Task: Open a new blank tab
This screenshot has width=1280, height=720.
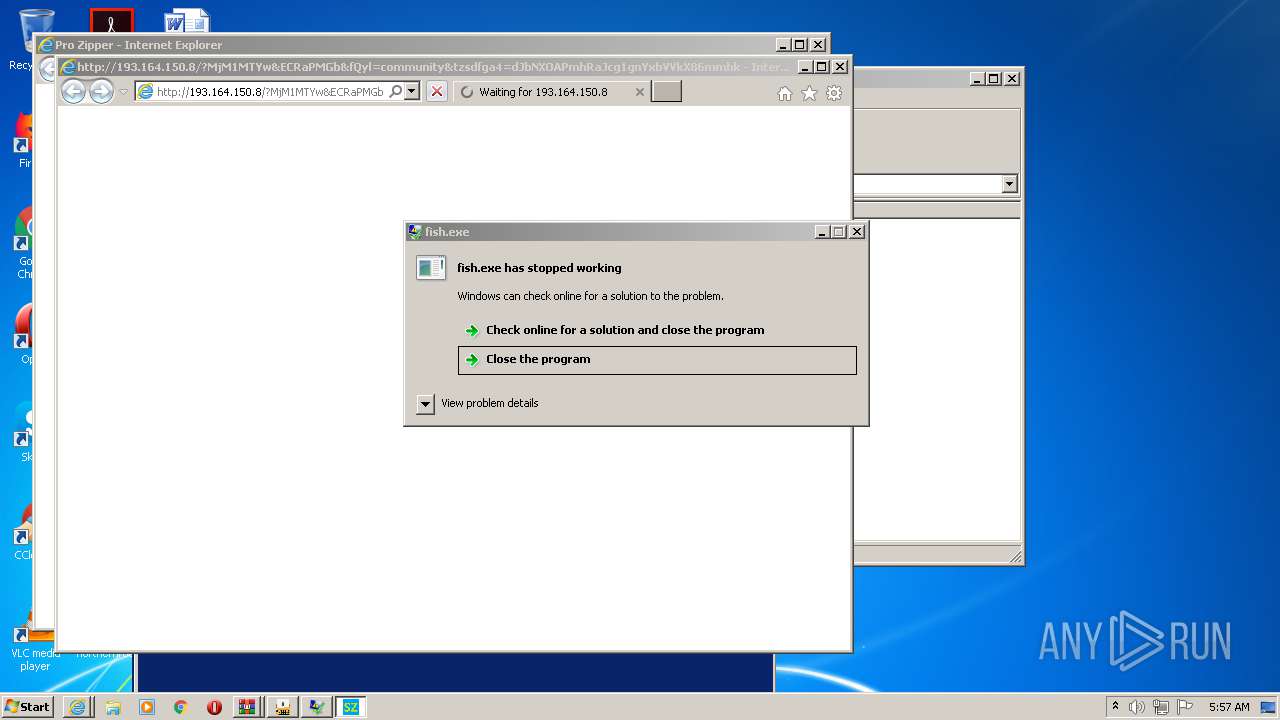Action: (x=666, y=92)
